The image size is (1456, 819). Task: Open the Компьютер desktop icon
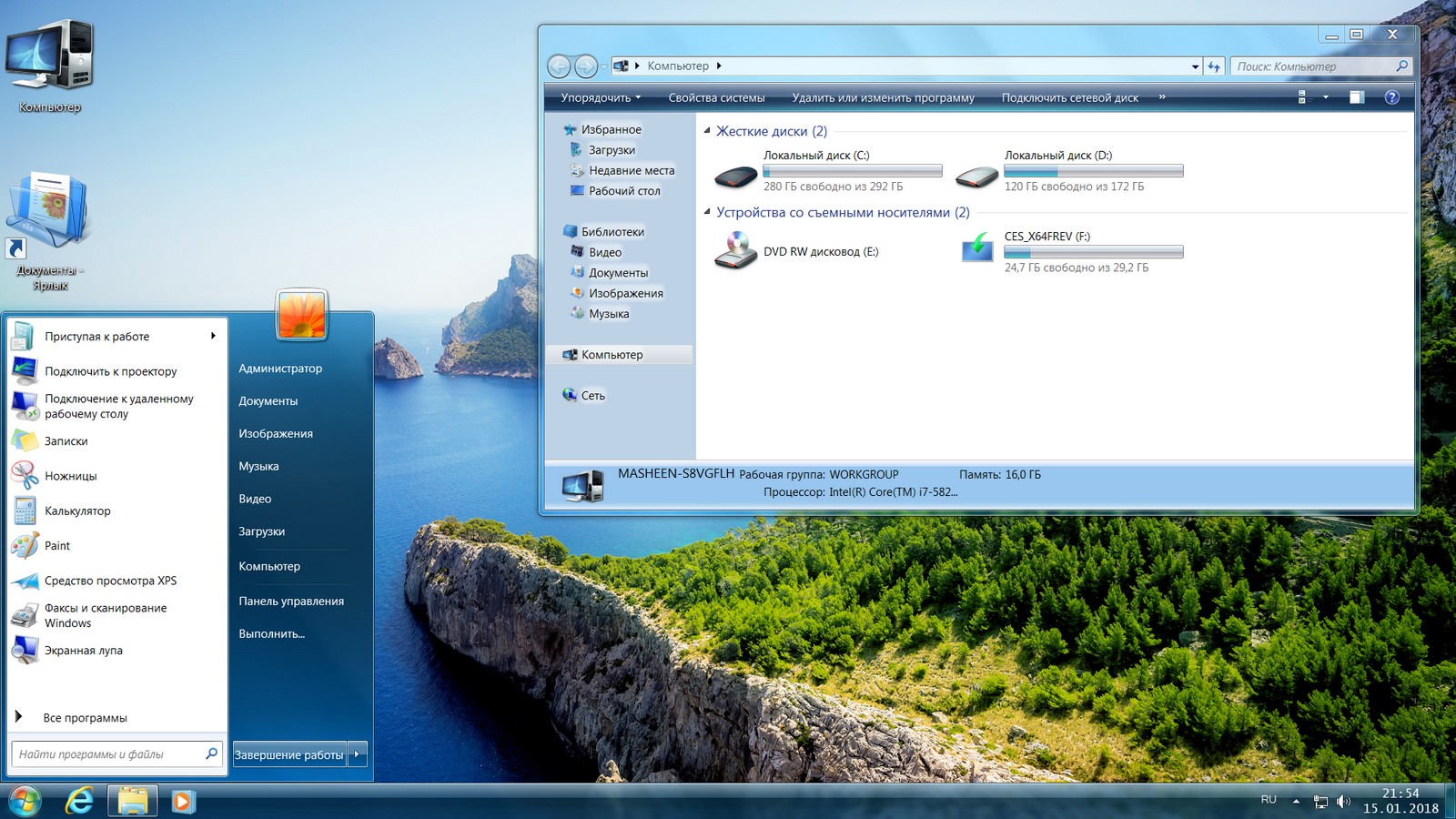[x=50, y=66]
